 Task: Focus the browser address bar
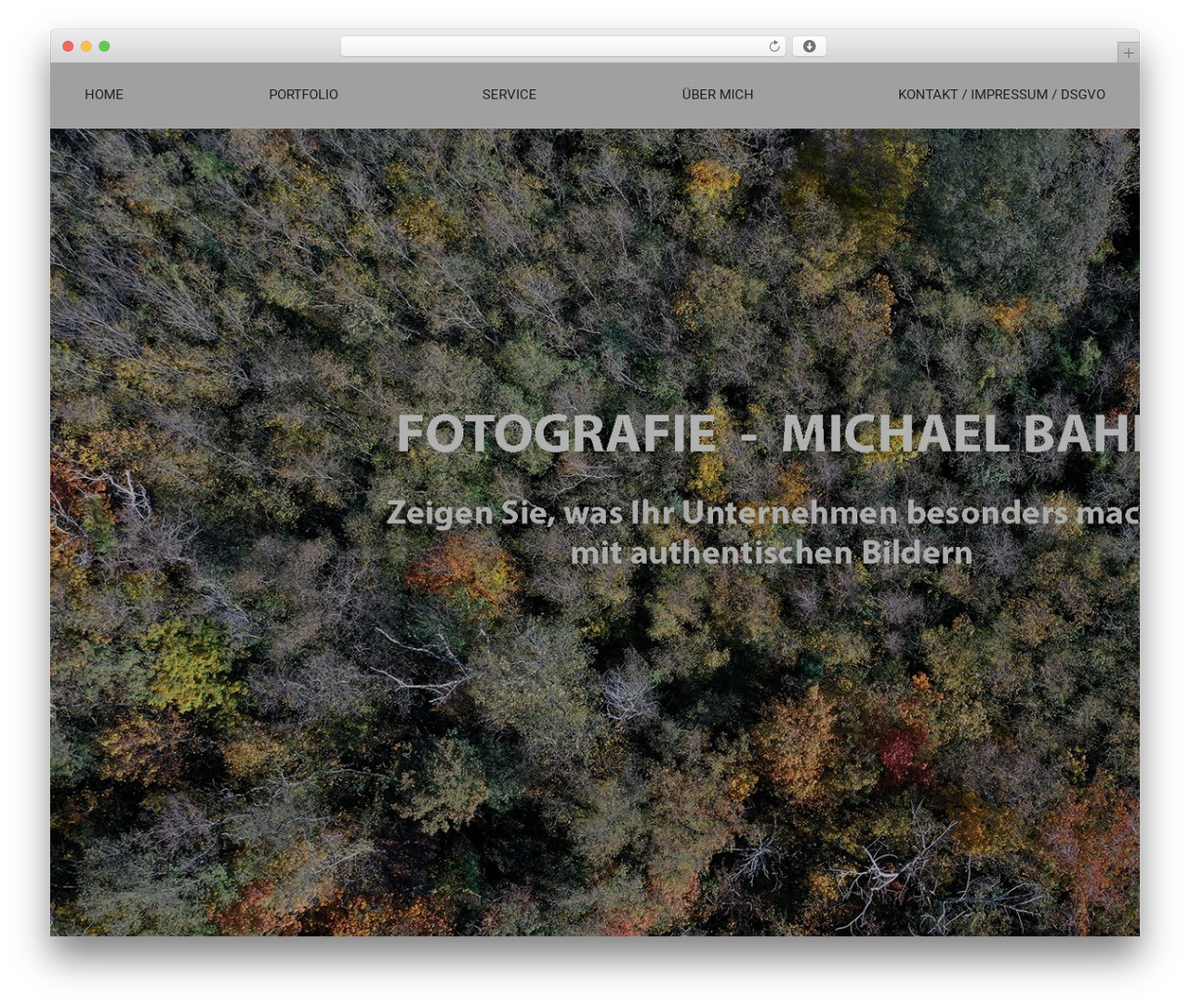(562, 46)
